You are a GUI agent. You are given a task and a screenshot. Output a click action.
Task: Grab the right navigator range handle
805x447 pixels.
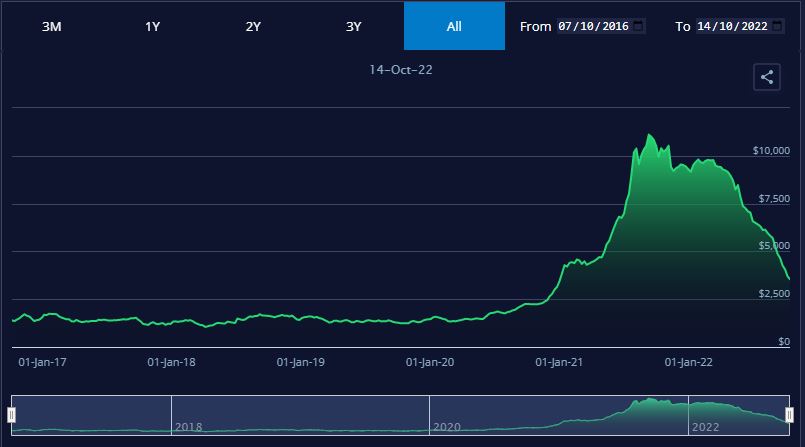[789, 414]
